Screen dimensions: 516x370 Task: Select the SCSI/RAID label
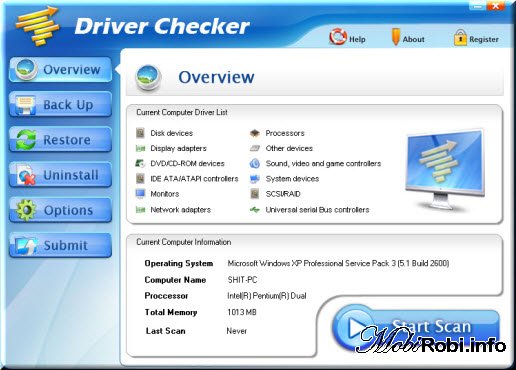(283, 194)
